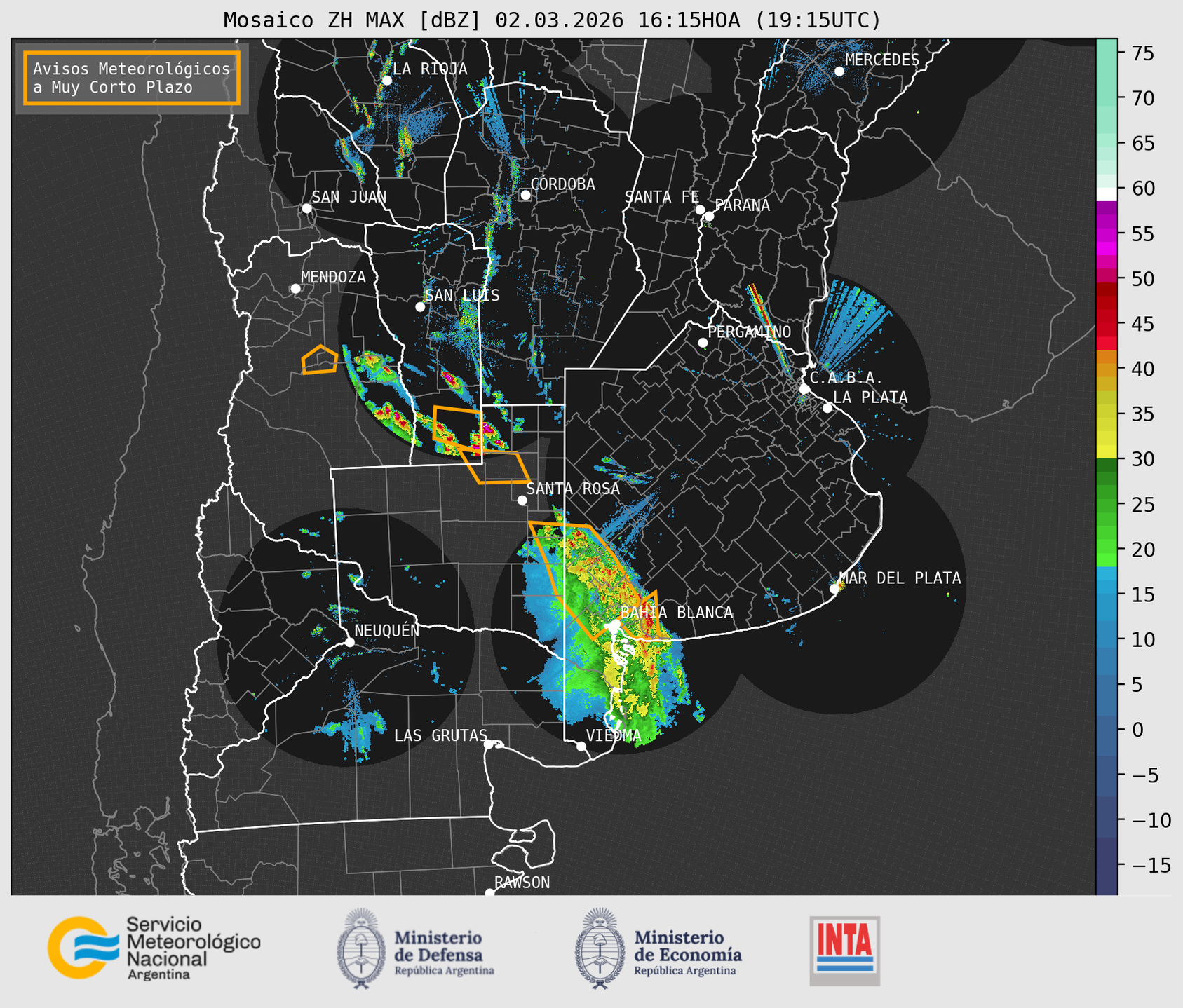Viewport: 1183px width, 1008px height.
Task: Click the SAN LUIS city dot
Action: click(x=420, y=307)
